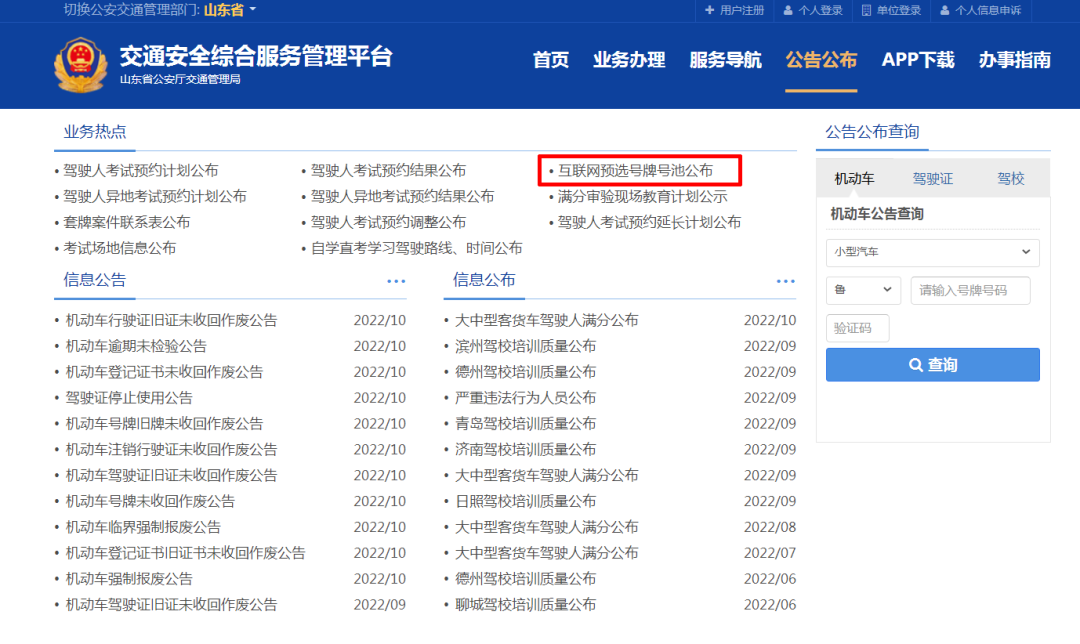Select the 机动车 query tab

tap(854, 179)
